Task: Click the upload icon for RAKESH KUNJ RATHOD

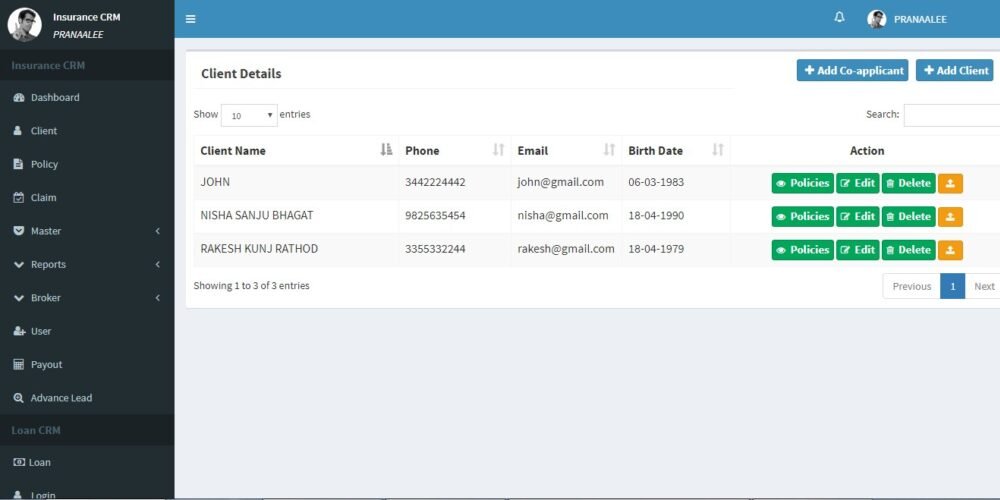Action: [950, 250]
